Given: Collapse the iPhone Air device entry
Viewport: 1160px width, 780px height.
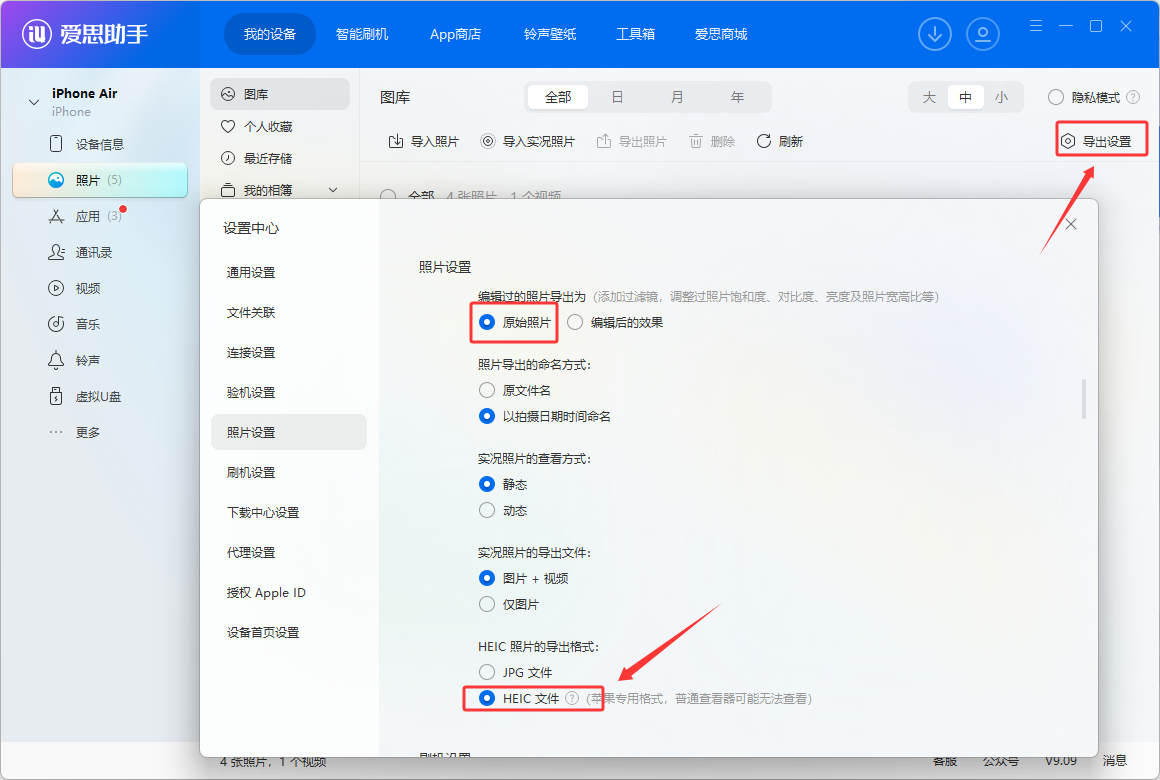Looking at the screenshot, I should pyautogui.click(x=33, y=100).
